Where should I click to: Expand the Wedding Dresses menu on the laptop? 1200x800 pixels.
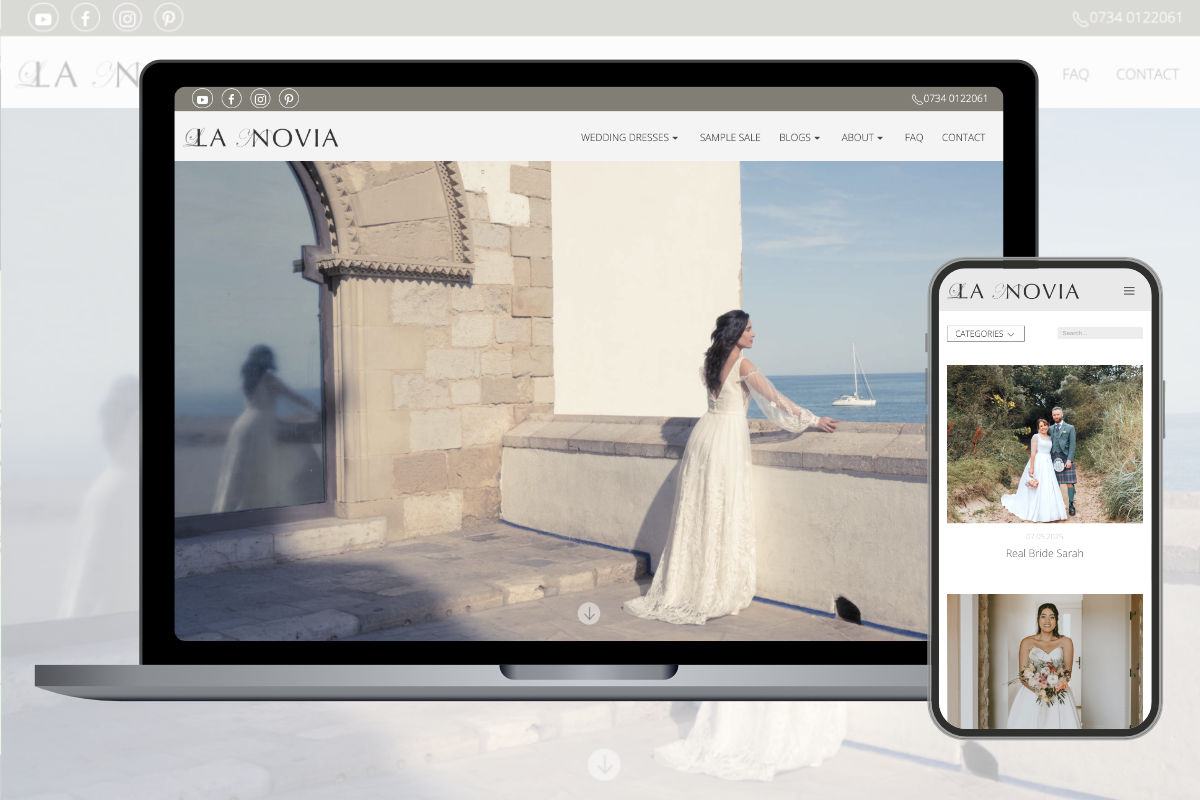point(629,138)
